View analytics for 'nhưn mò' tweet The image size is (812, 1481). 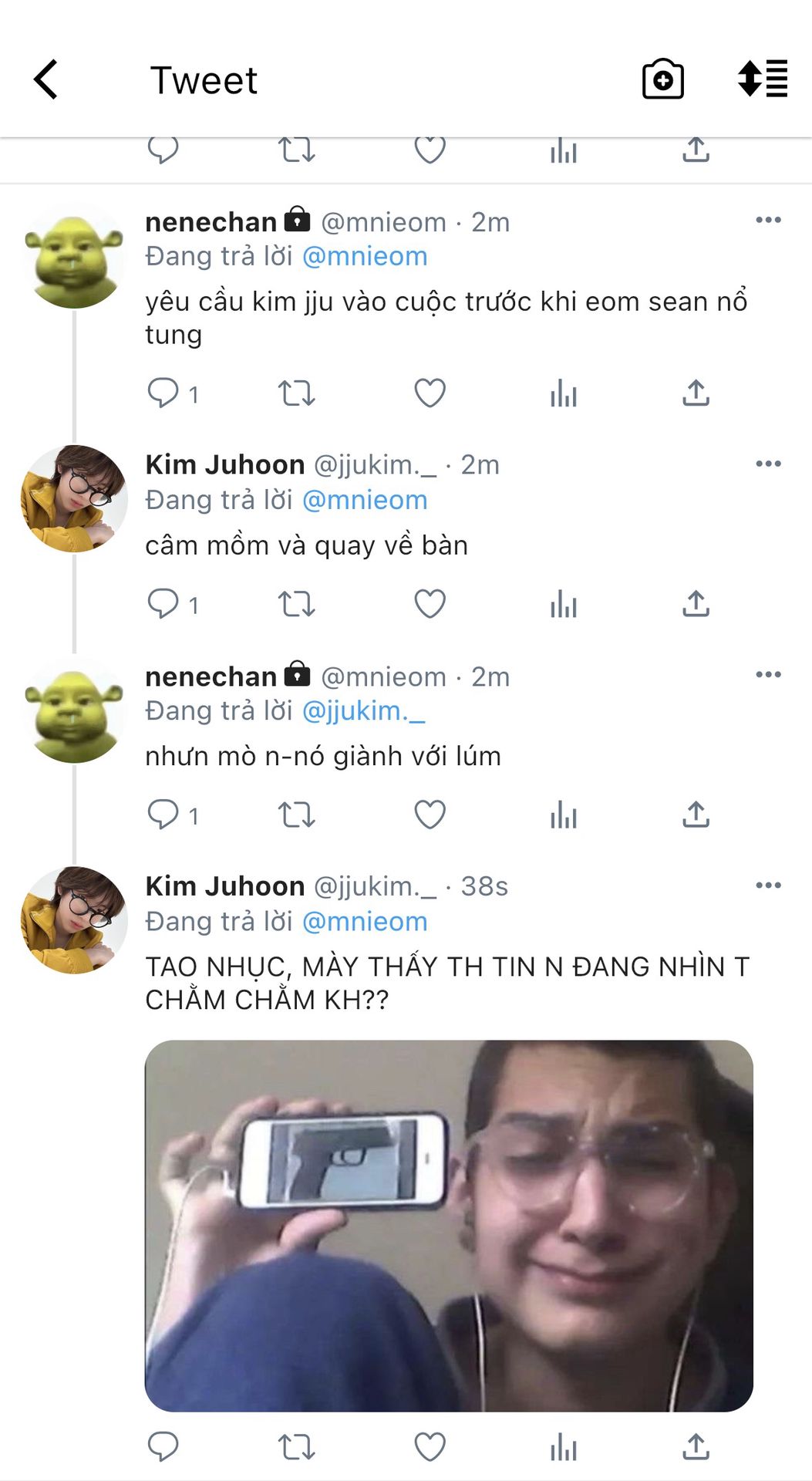click(564, 815)
